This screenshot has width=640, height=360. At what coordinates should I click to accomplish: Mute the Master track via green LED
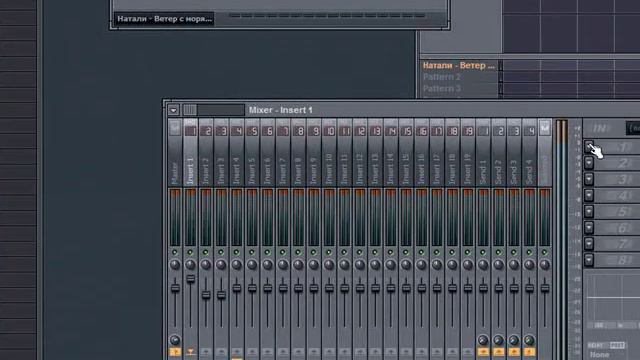pyautogui.click(x=175, y=252)
